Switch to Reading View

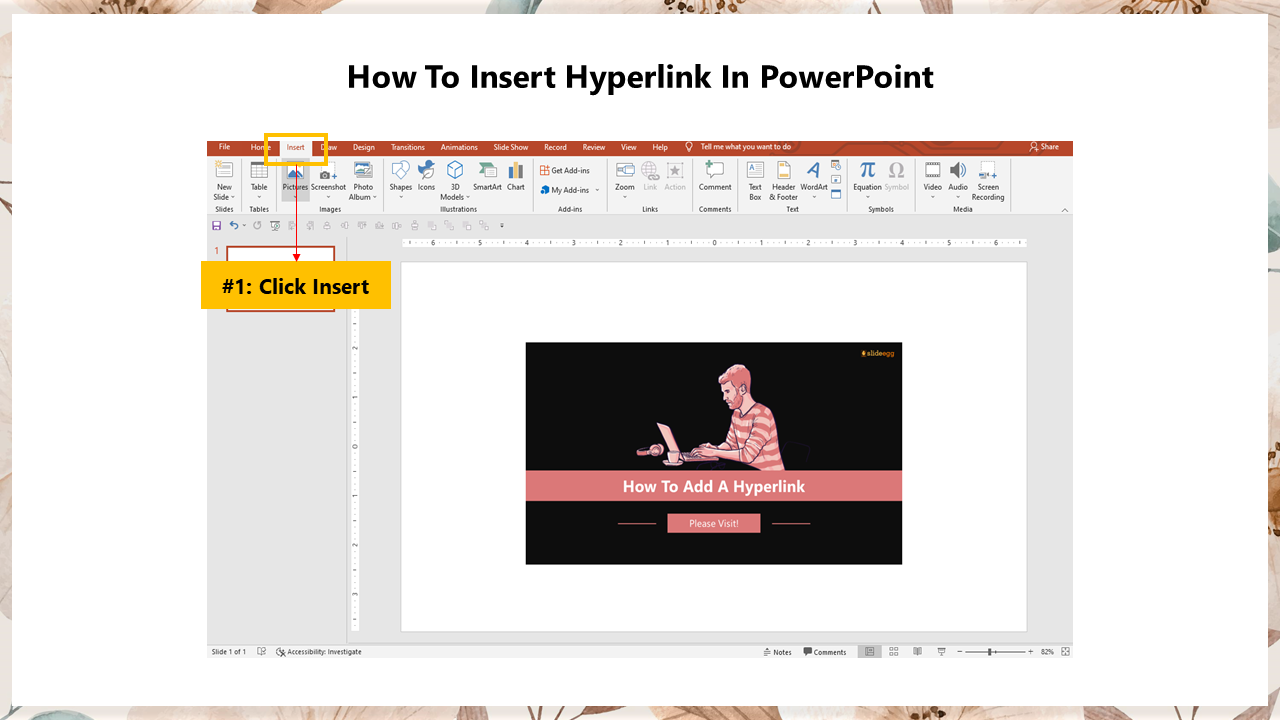(x=917, y=652)
